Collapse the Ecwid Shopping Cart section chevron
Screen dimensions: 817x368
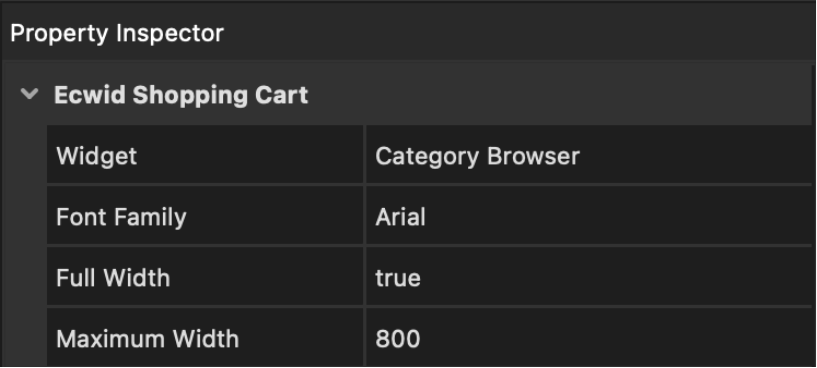coord(29,94)
